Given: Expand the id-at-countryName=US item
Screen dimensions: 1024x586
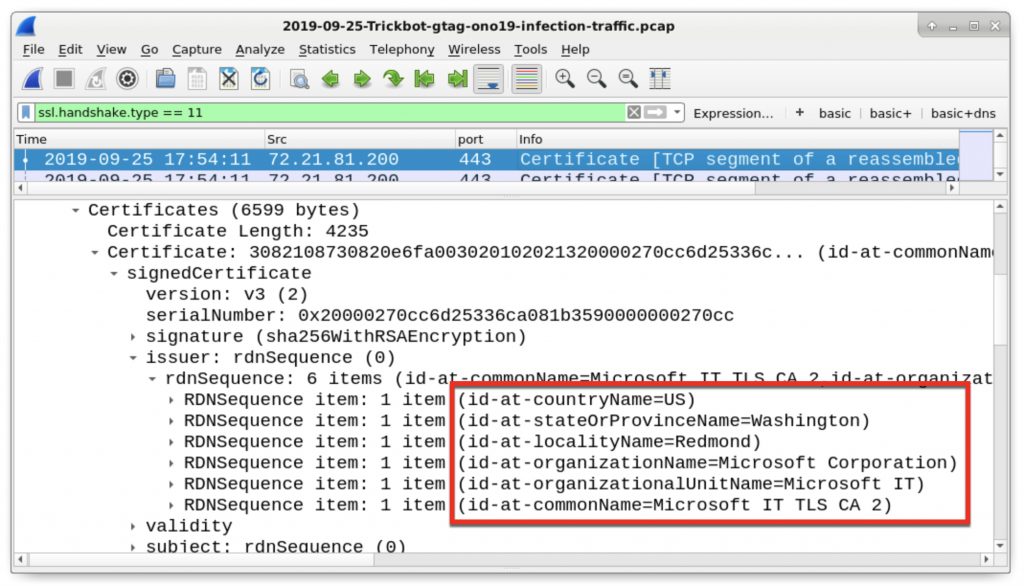Looking at the screenshot, I should tap(170, 400).
